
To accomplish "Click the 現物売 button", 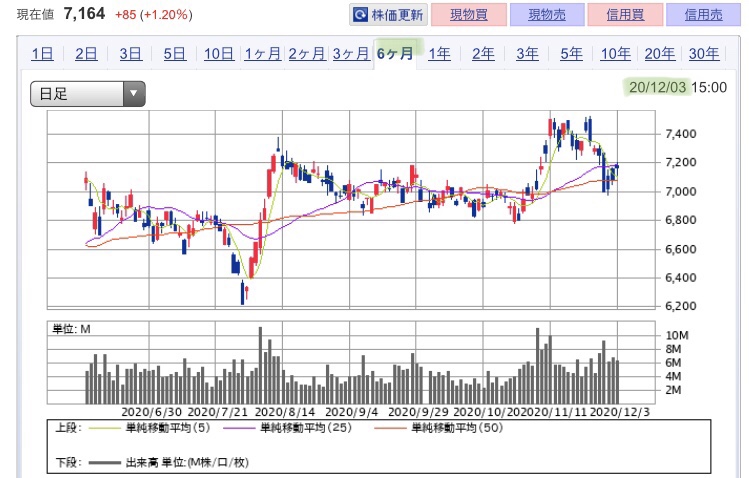I will (x=547, y=15).
